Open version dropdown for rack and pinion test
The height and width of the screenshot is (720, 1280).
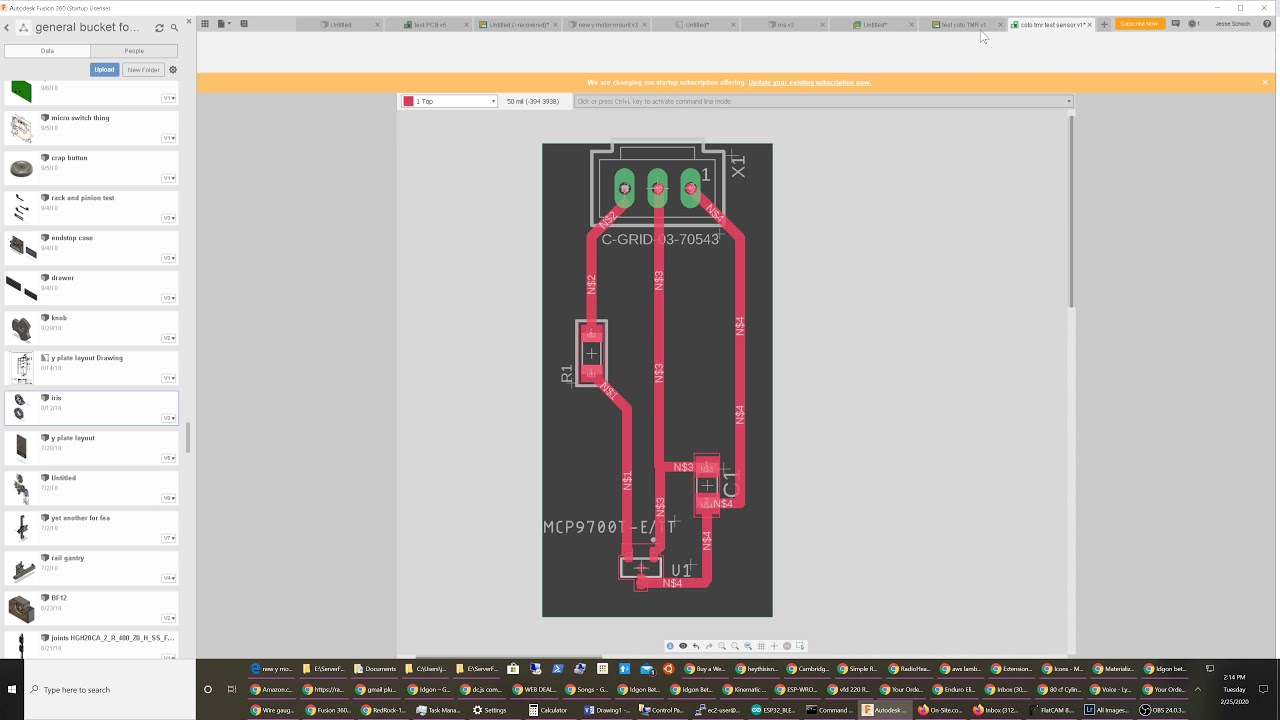point(169,218)
